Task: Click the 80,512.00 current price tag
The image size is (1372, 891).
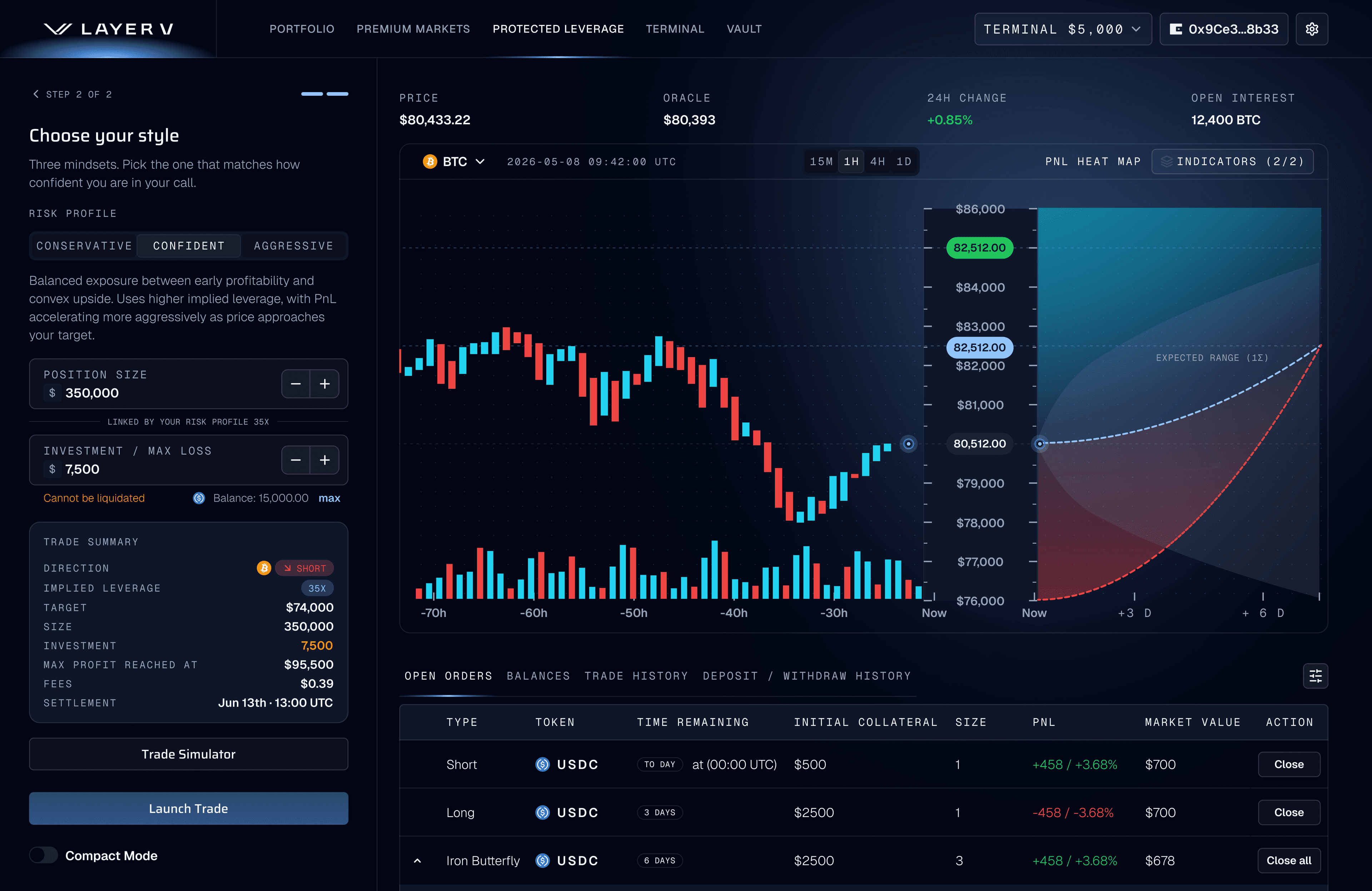Action: 979,444
